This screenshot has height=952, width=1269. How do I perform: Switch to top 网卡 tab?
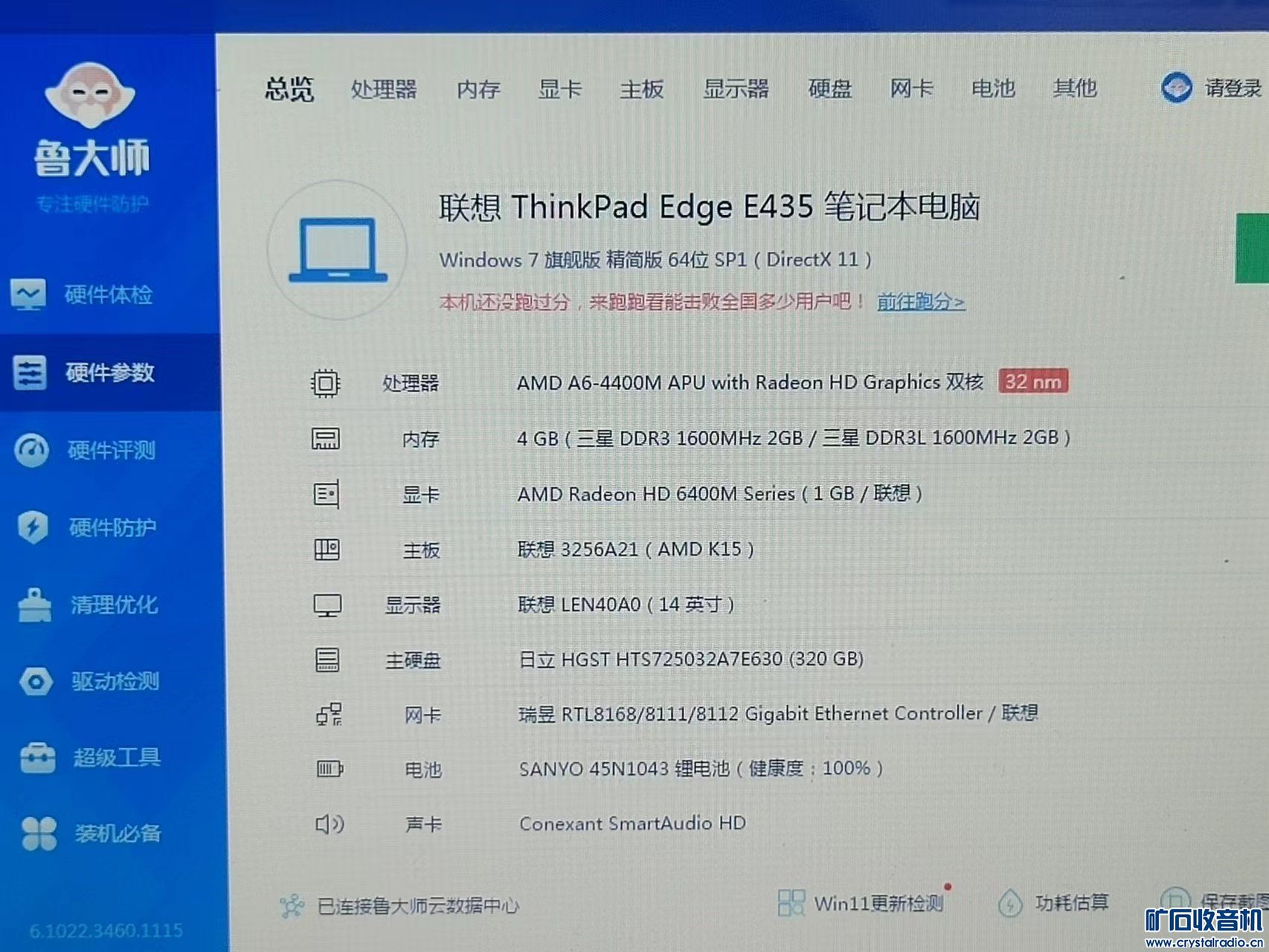click(911, 89)
